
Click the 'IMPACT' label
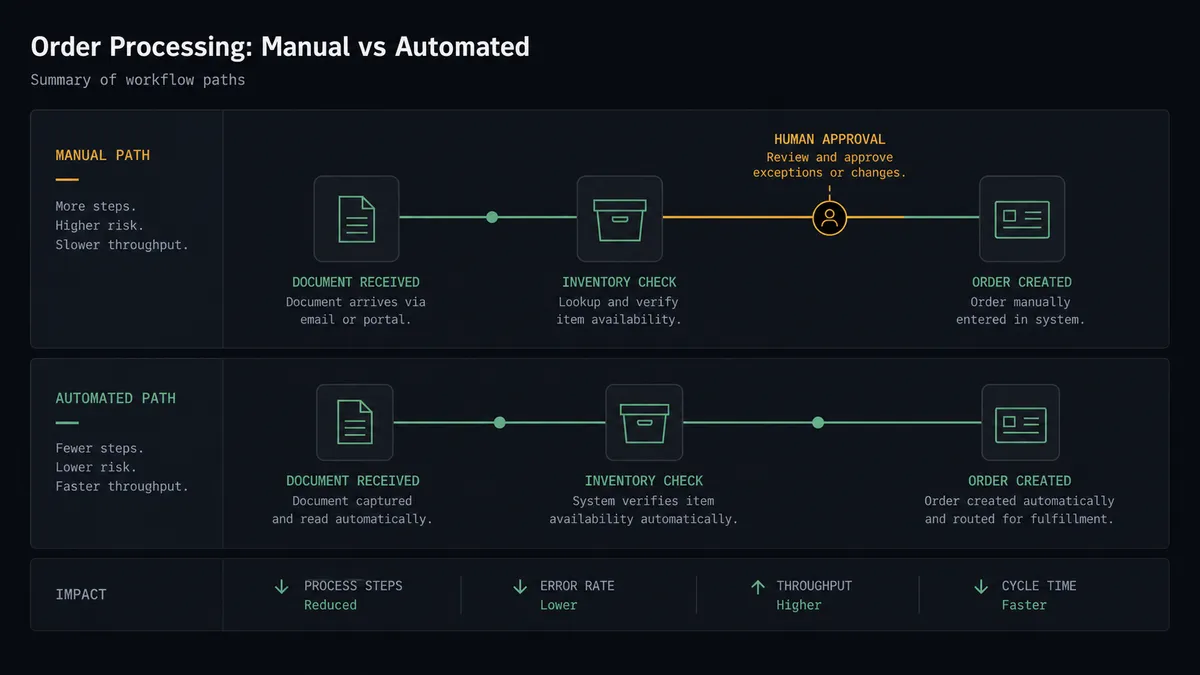pyautogui.click(x=81, y=594)
